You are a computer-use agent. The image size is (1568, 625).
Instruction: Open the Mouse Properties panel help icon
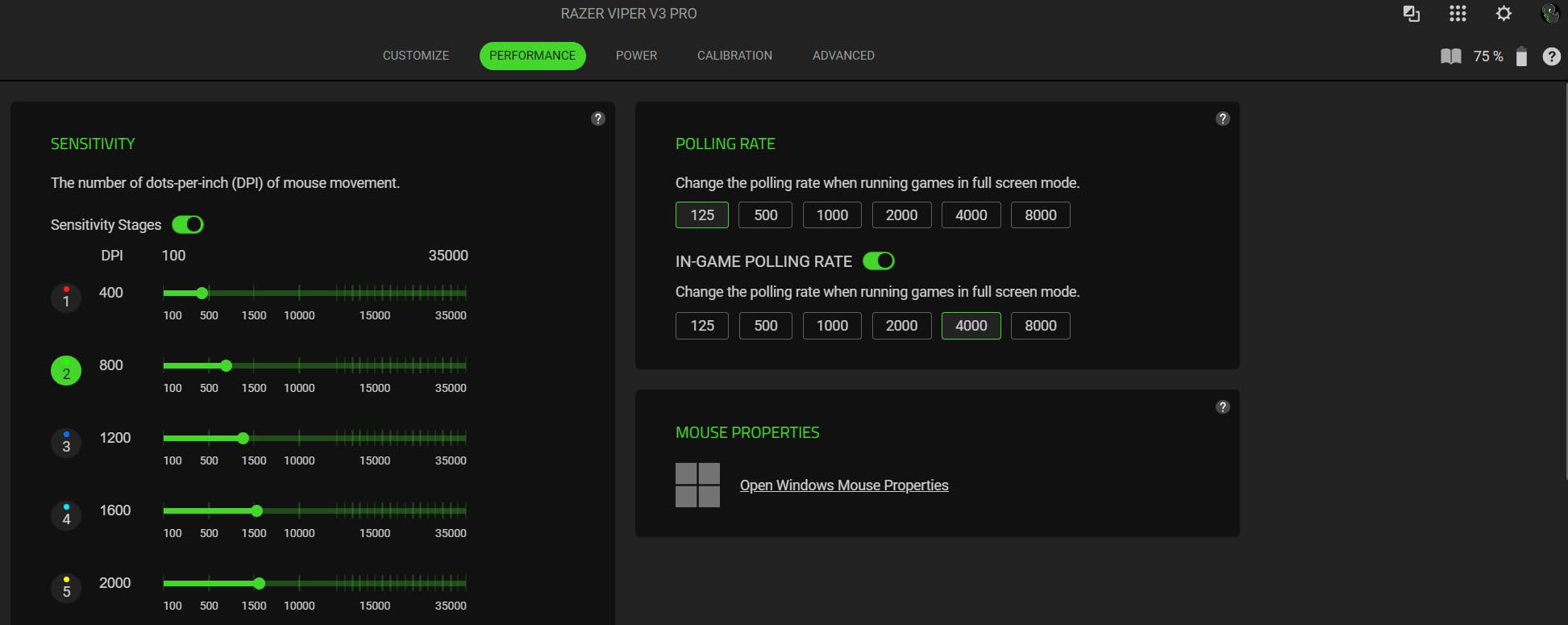click(1222, 407)
